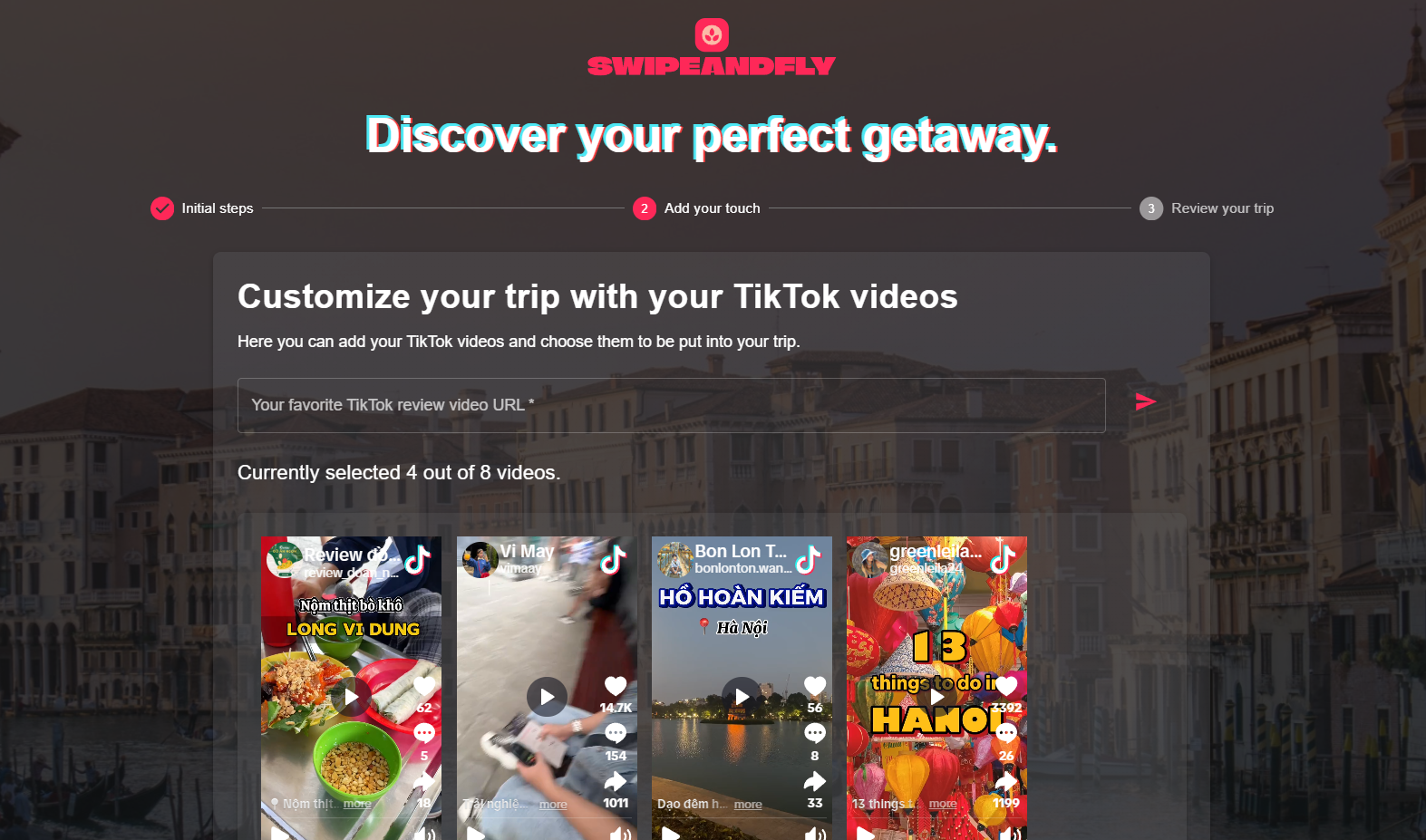Submit the TikTok URL with the send arrow

(1146, 401)
